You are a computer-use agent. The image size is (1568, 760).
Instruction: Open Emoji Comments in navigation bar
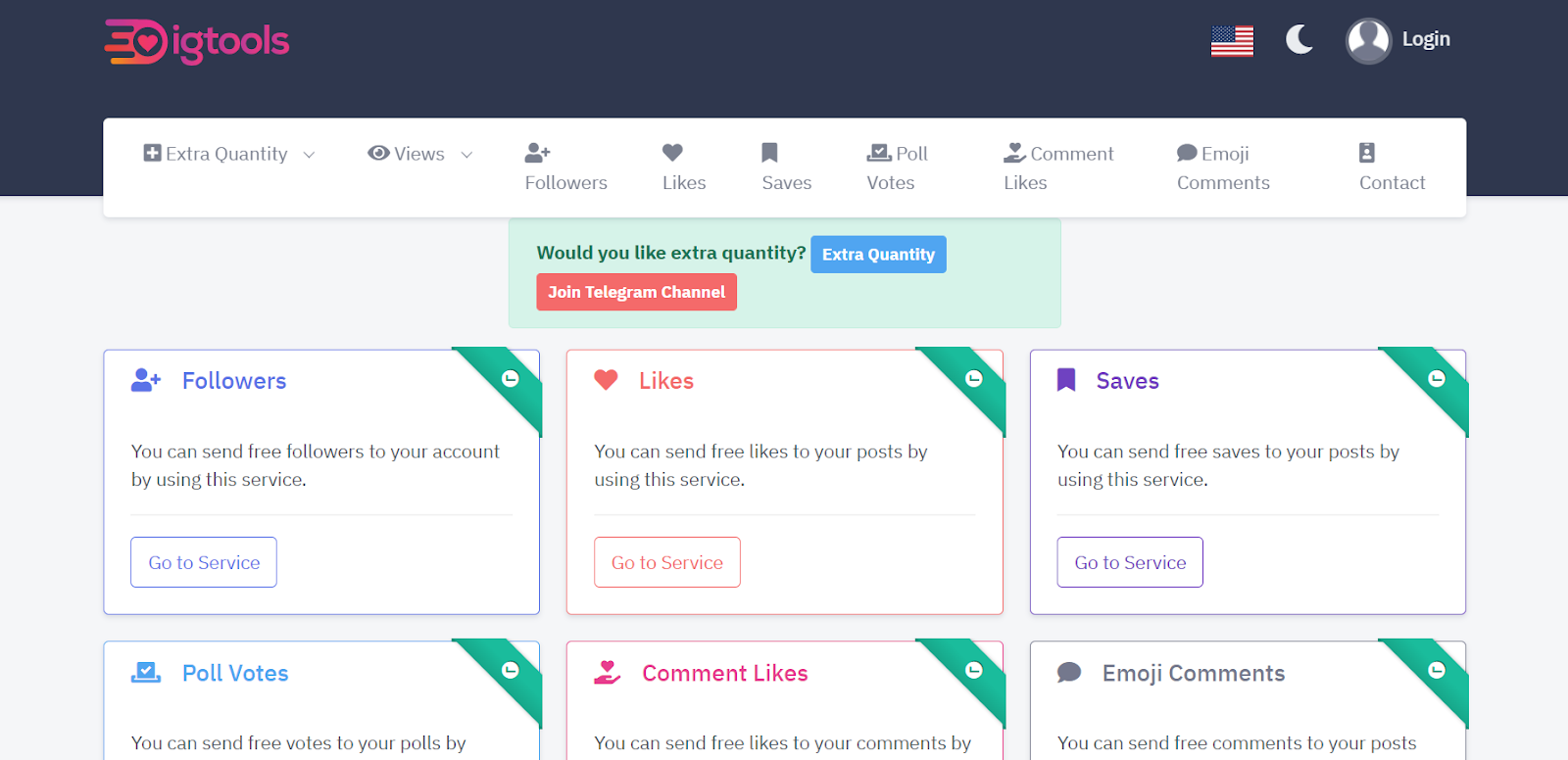pyautogui.click(x=1222, y=167)
